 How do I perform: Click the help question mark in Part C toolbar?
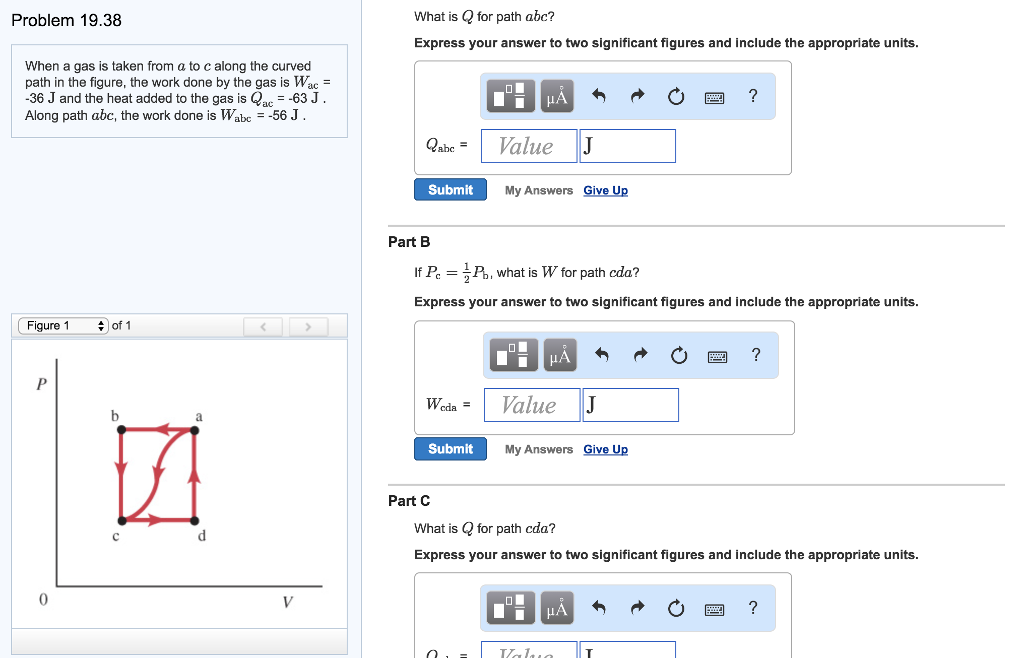[753, 608]
